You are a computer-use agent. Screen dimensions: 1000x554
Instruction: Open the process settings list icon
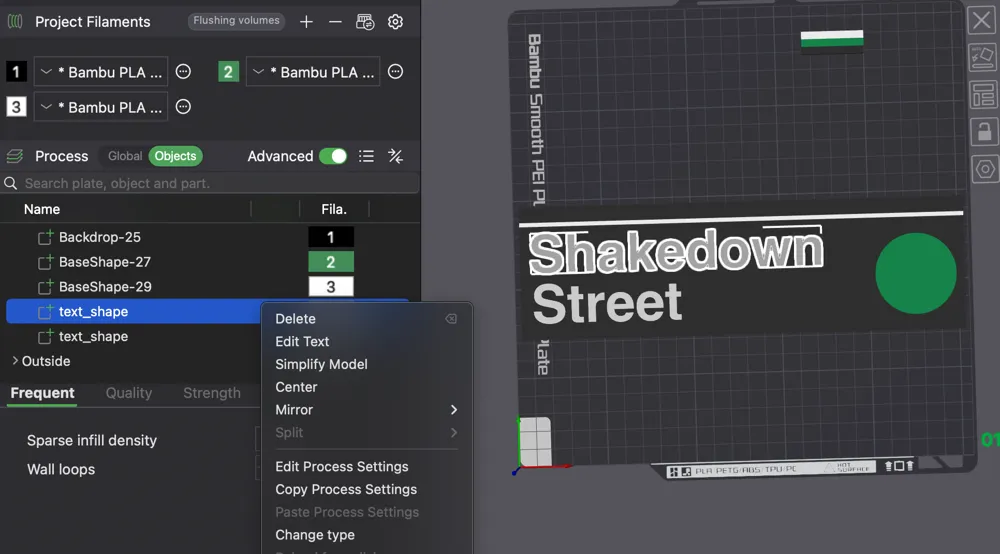pos(366,156)
